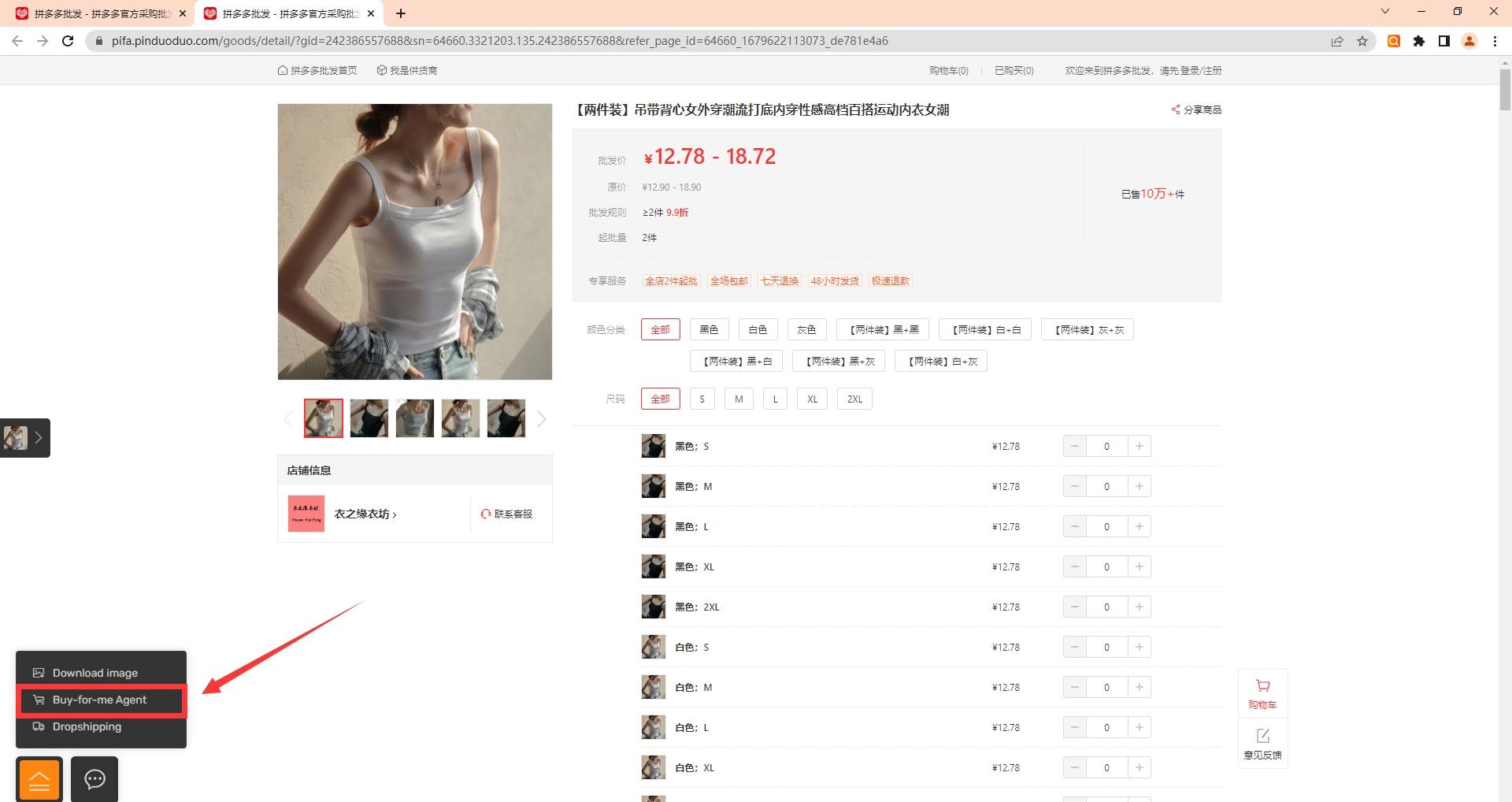Screen dimensions: 1512x802
Task: Choose size XL filter
Action: pyautogui.click(x=813, y=399)
